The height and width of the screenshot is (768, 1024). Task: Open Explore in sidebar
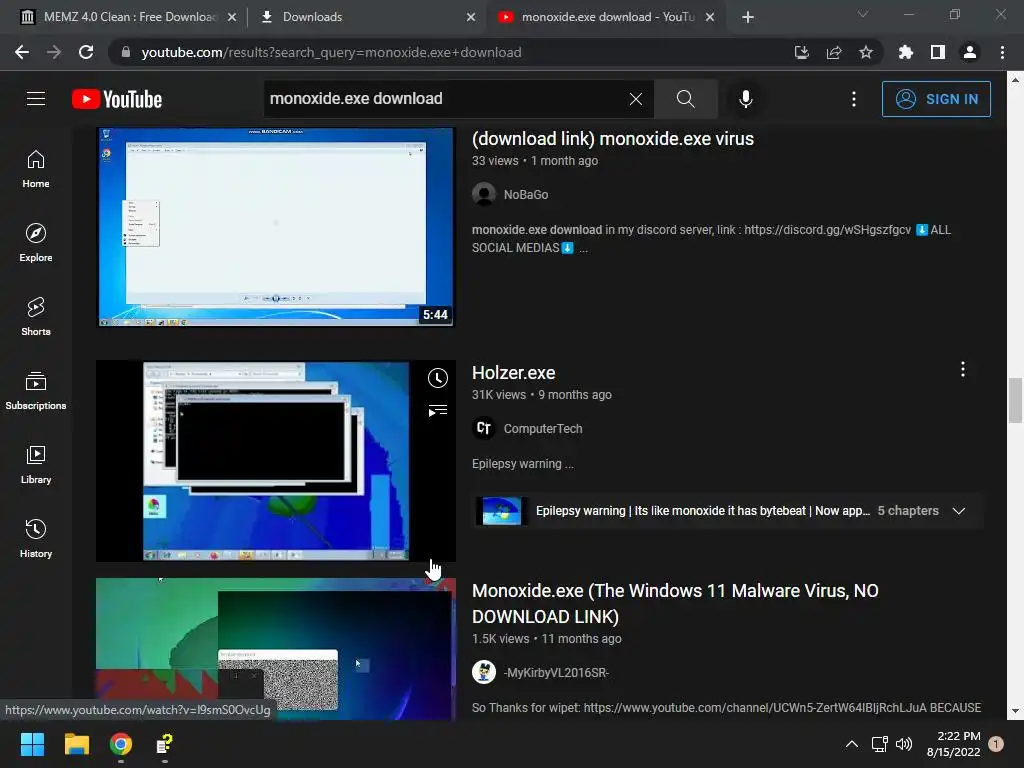(36, 243)
